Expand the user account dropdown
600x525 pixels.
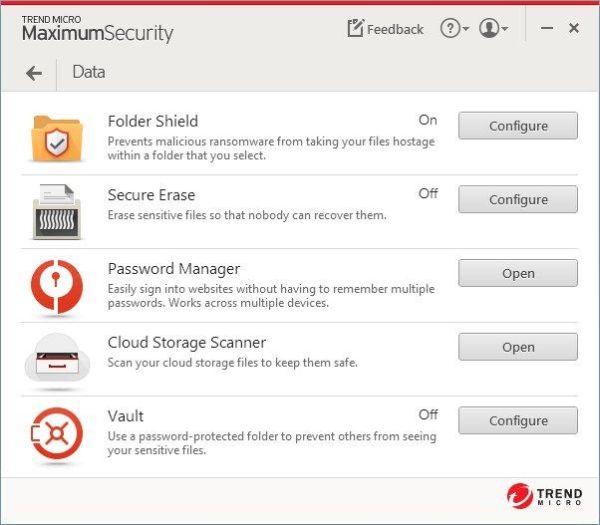[493, 29]
